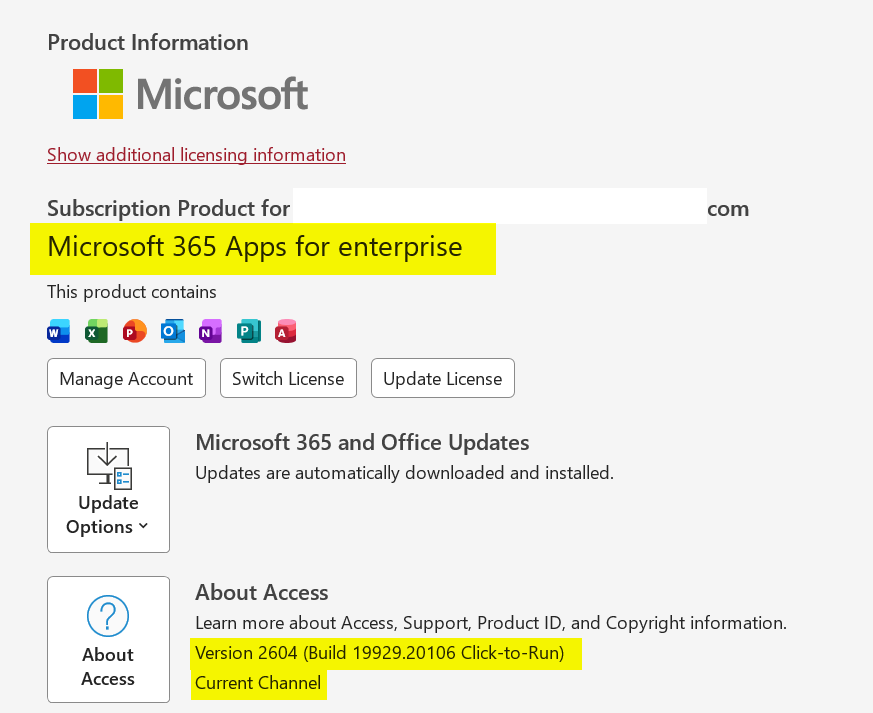This screenshot has width=873, height=713.
Task: Click the About Access heading text
Action: (262, 593)
